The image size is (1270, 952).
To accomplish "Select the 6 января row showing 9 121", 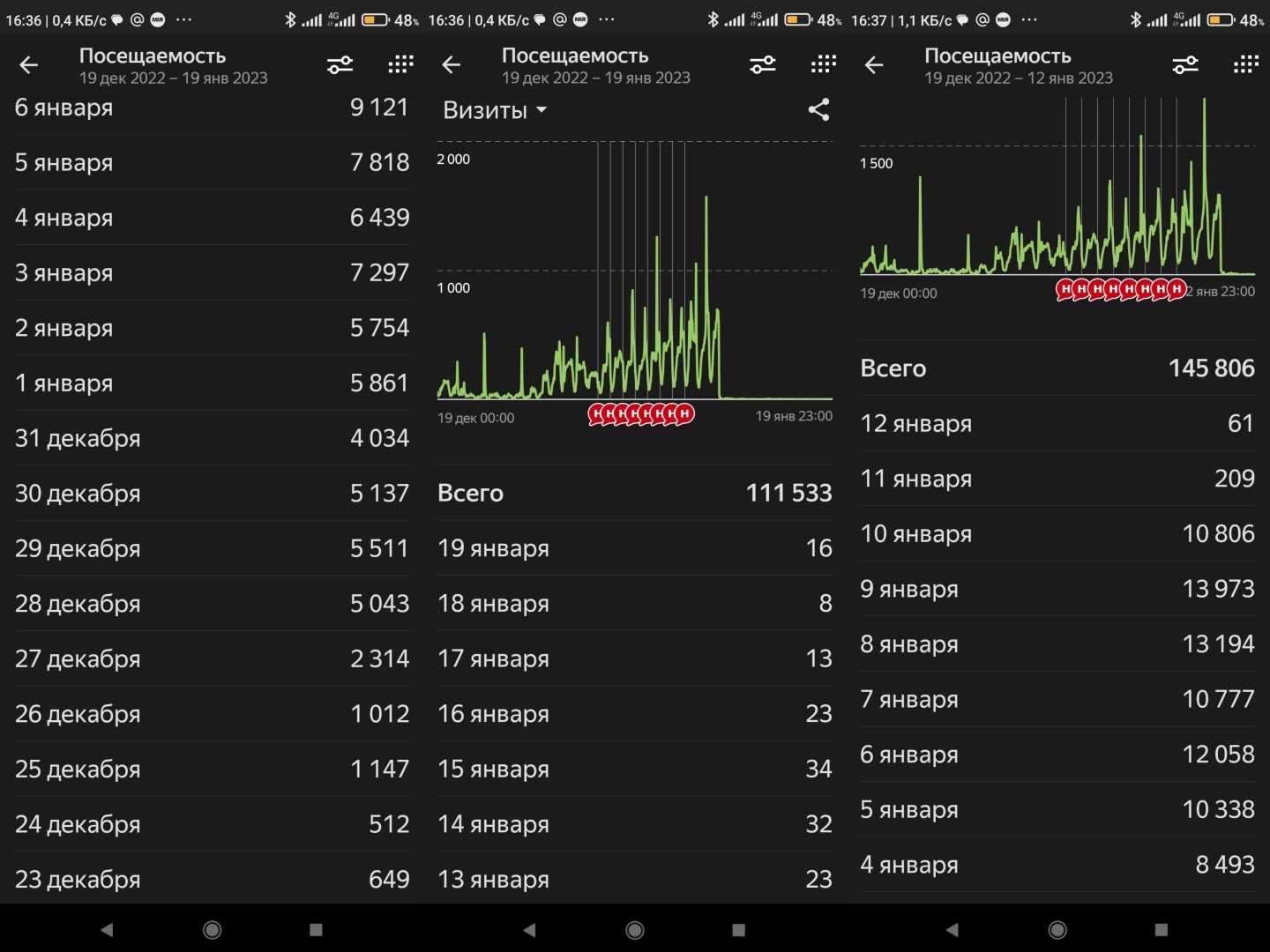I will pos(212,108).
